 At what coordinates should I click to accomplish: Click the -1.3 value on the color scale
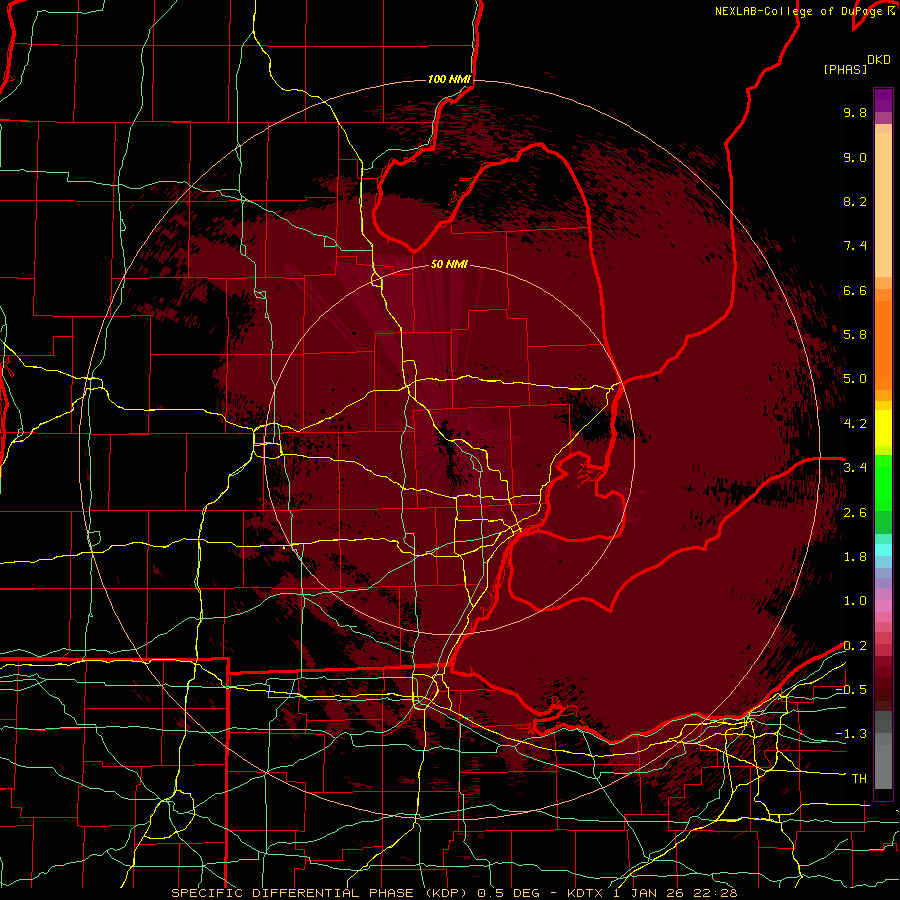point(851,734)
